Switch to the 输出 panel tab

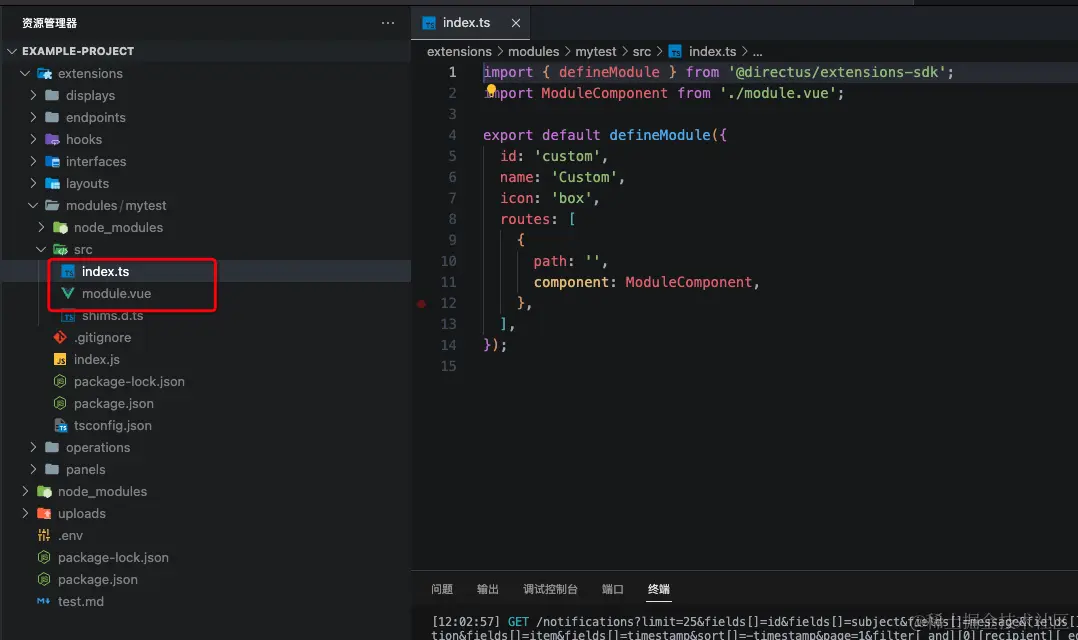click(x=487, y=589)
